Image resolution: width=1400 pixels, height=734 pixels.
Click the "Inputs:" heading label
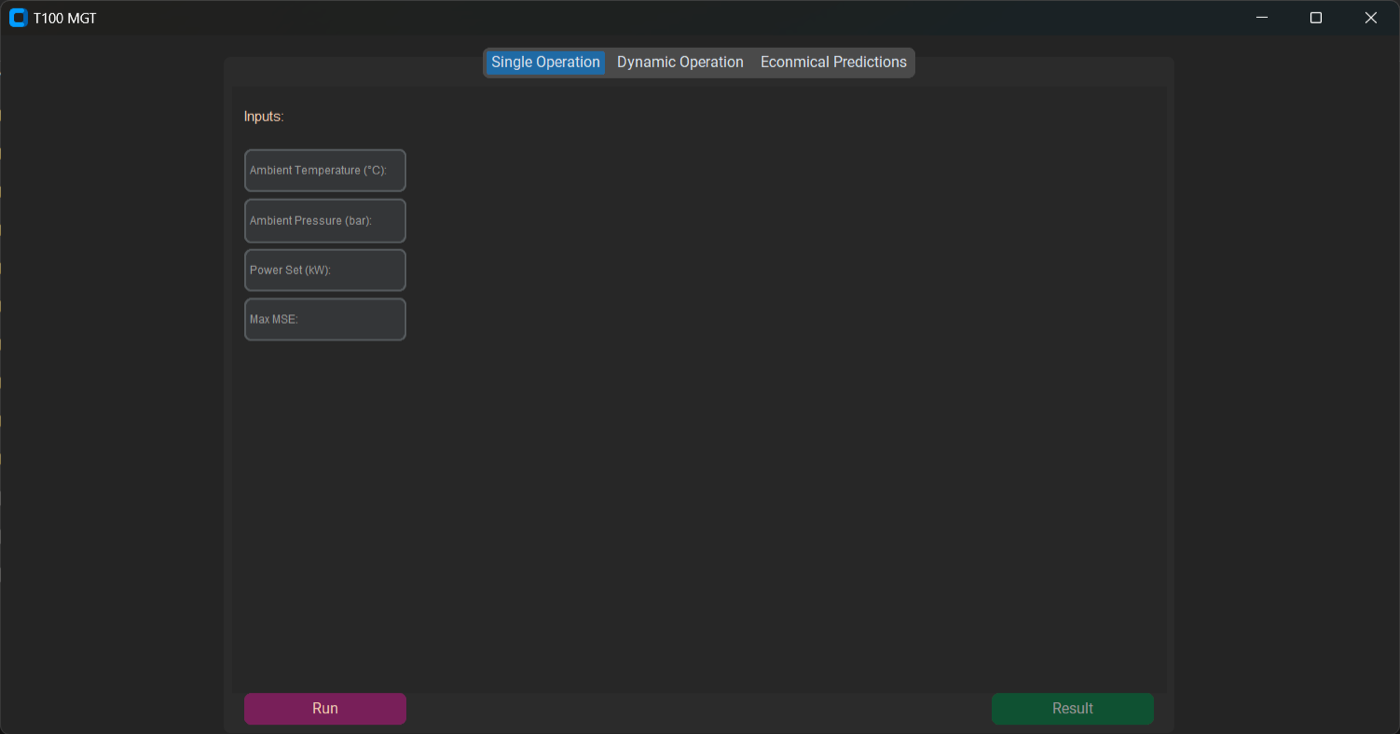click(264, 117)
